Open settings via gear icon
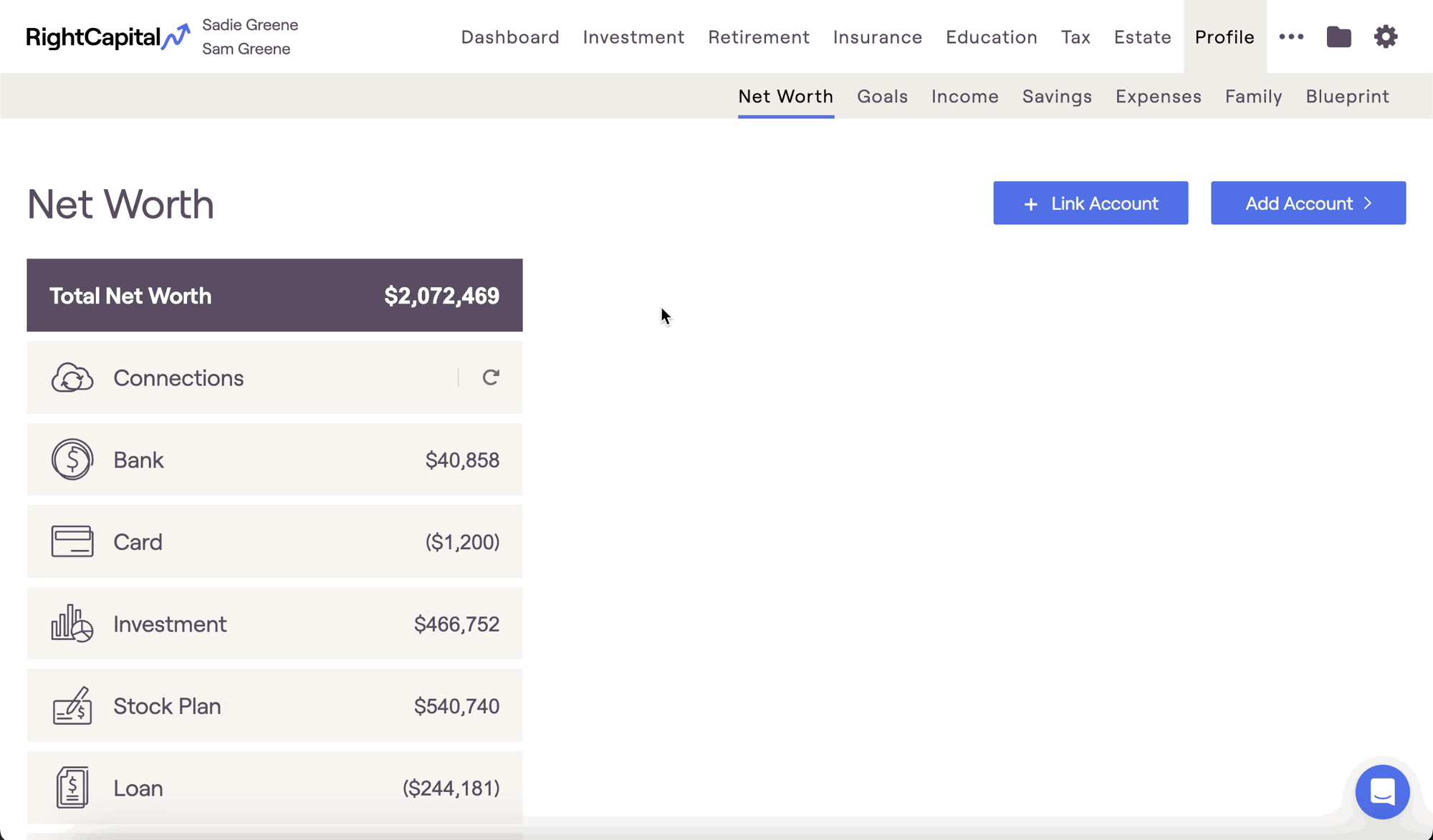 click(1386, 37)
